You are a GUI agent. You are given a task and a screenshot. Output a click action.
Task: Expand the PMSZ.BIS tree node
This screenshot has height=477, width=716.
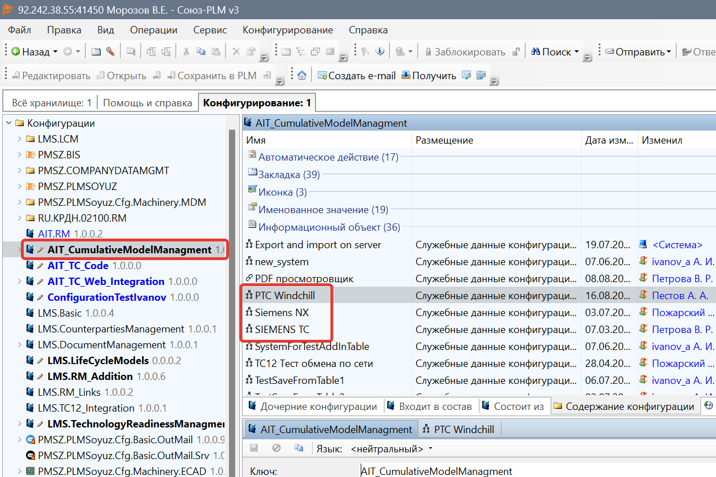(19, 155)
